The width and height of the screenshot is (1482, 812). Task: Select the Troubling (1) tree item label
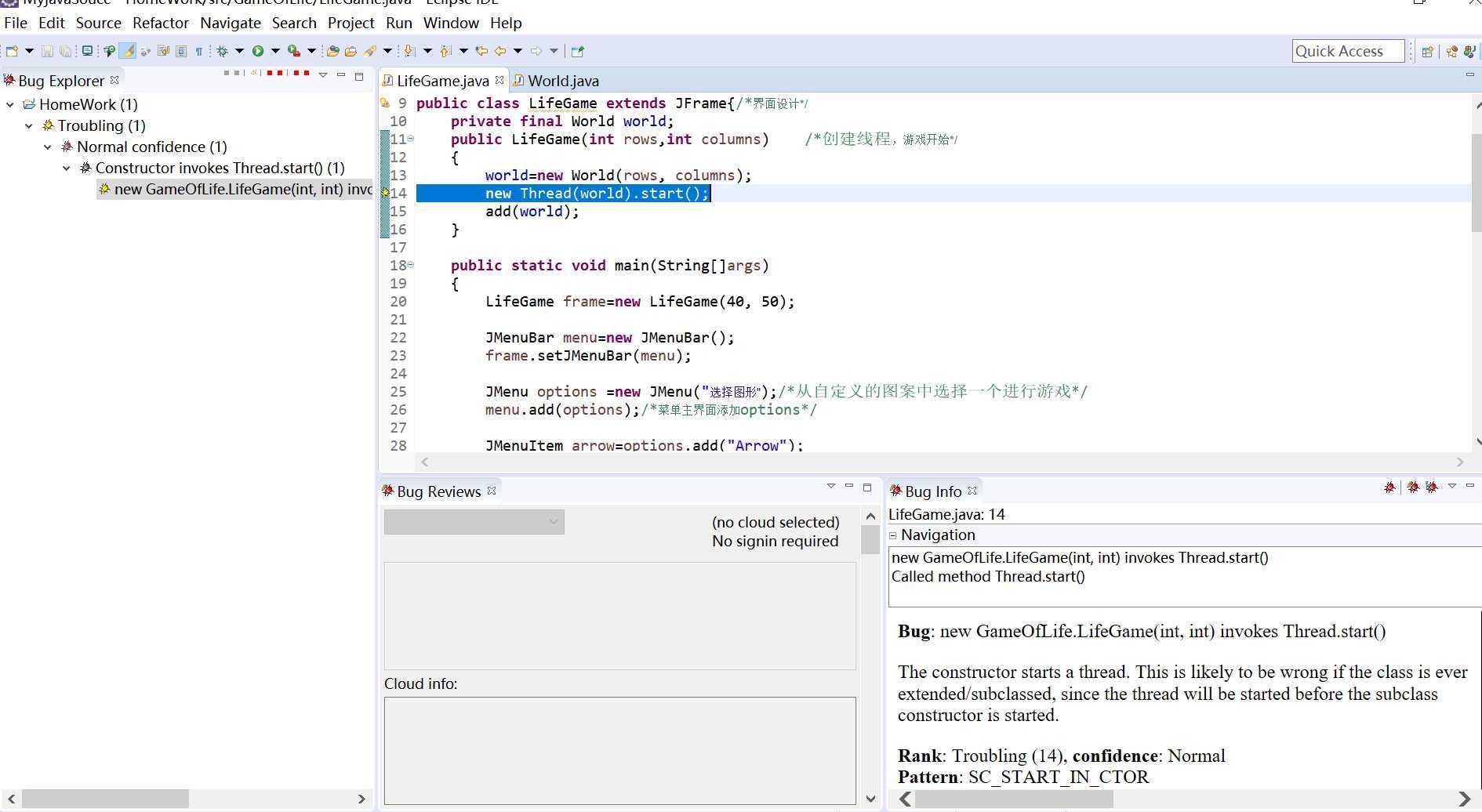point(102,125)
